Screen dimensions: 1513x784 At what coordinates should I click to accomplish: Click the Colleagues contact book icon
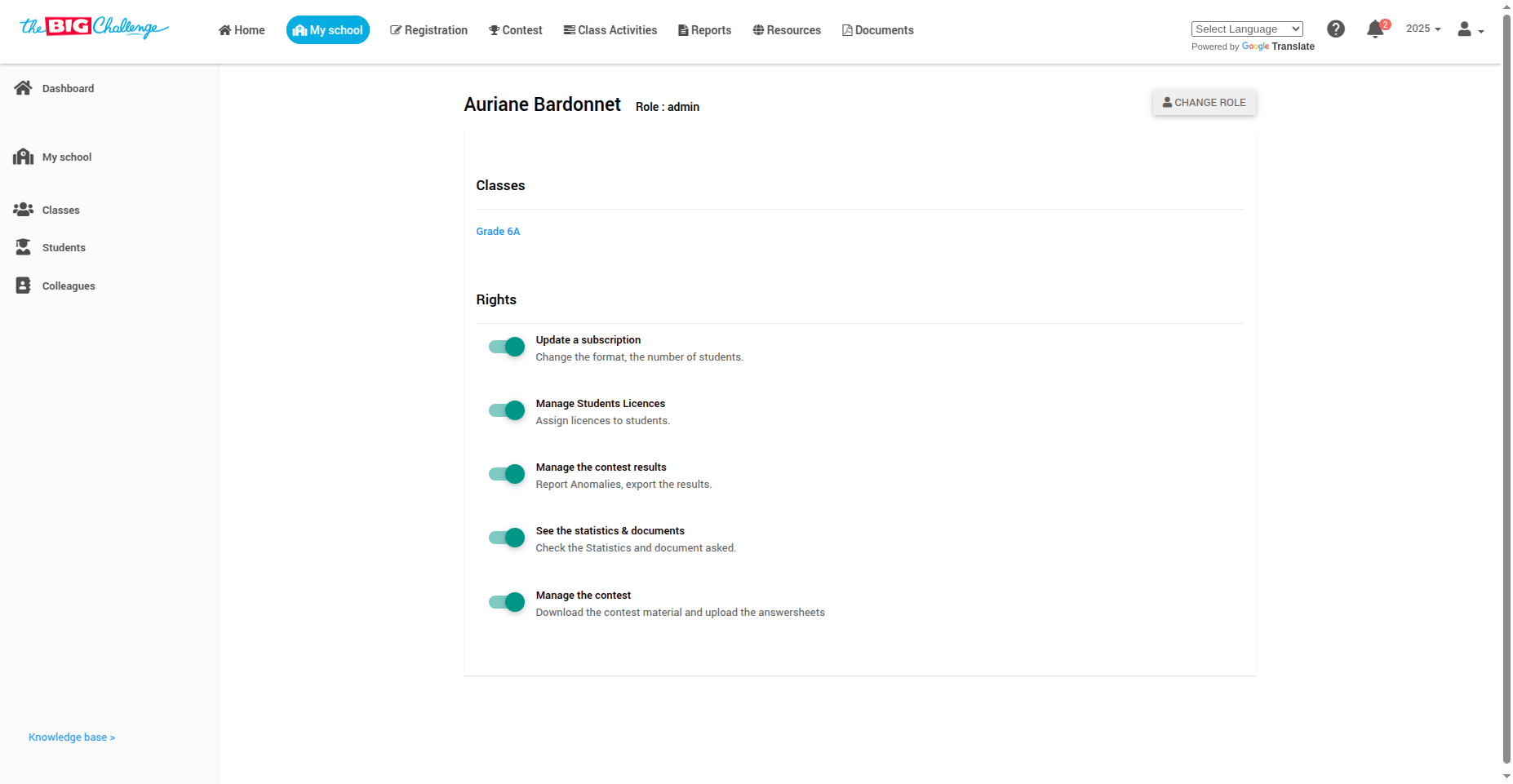coord(23,286)
